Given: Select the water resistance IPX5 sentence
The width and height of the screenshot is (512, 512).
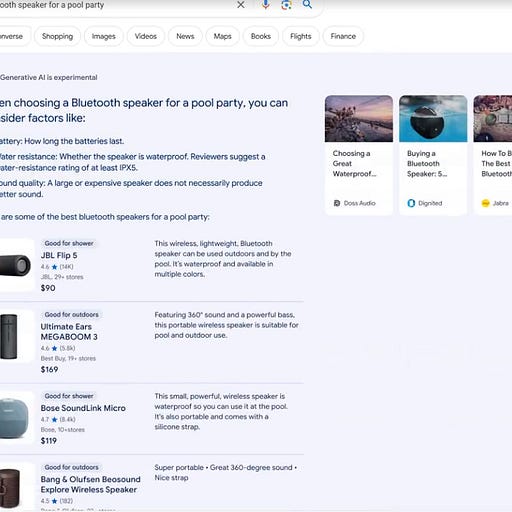Looking at the screenshot, I should (133, 162).
